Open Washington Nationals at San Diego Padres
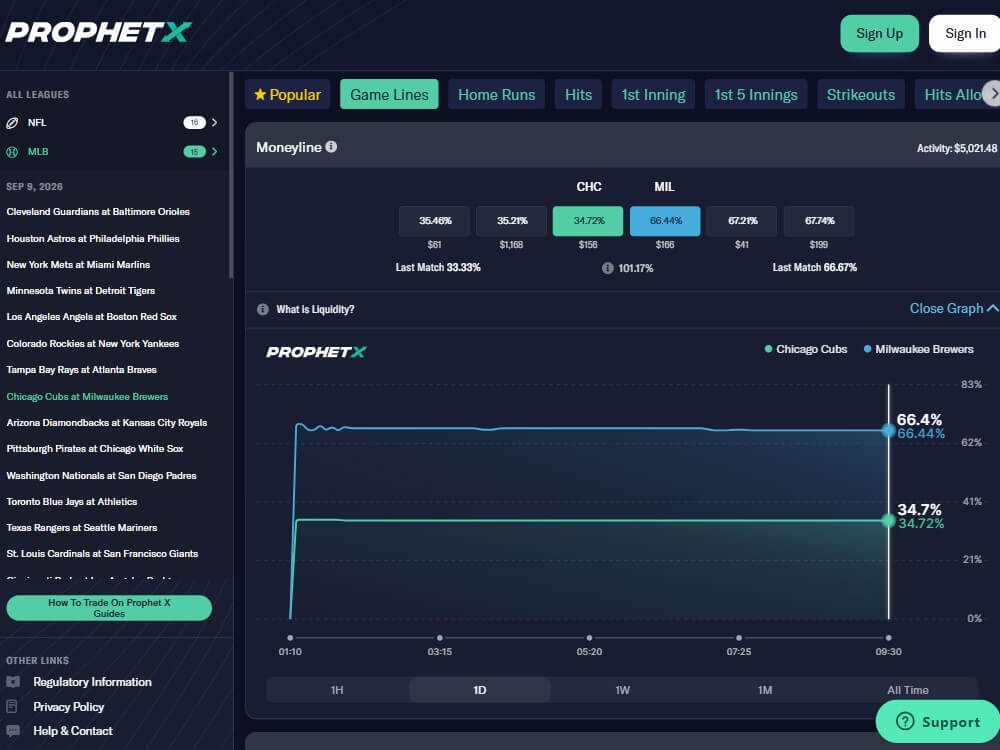 pyautogui.click(x=101, y=476)
